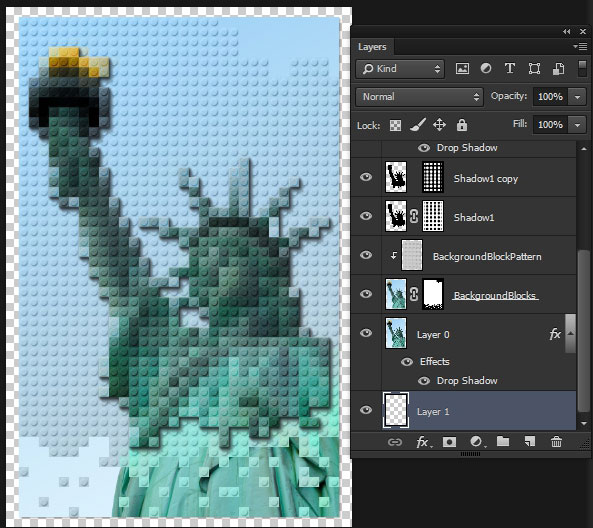Hide Effects of Layer 0
The width and height of the screenshot is (593, 528).
click(407, 362)
